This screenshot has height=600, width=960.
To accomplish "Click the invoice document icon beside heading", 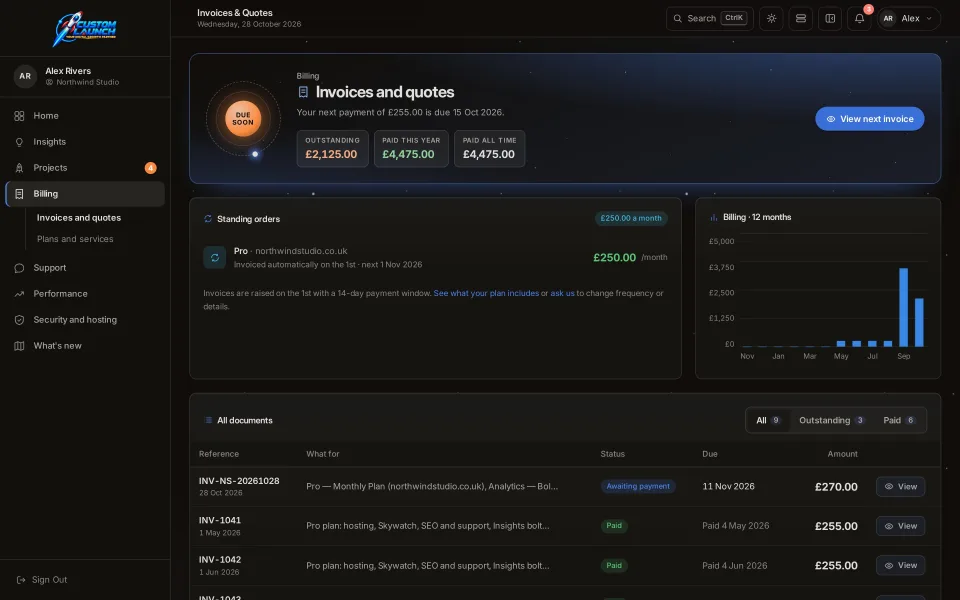I will [x=303, y=92].
